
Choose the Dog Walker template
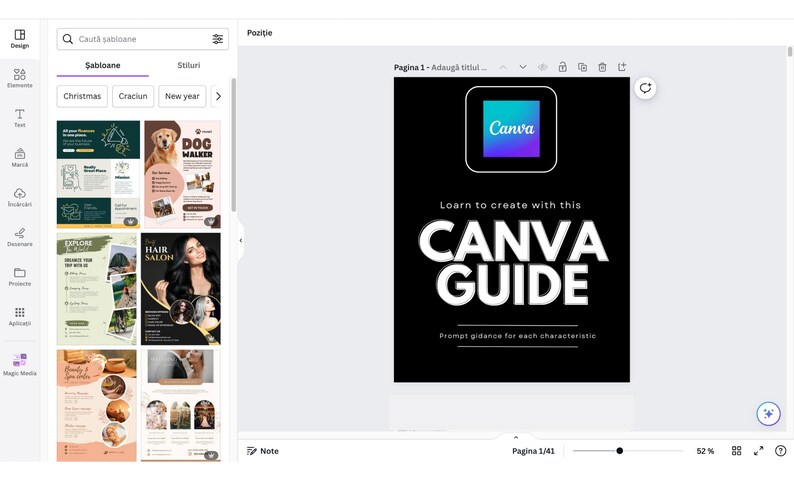click(182, 174)
